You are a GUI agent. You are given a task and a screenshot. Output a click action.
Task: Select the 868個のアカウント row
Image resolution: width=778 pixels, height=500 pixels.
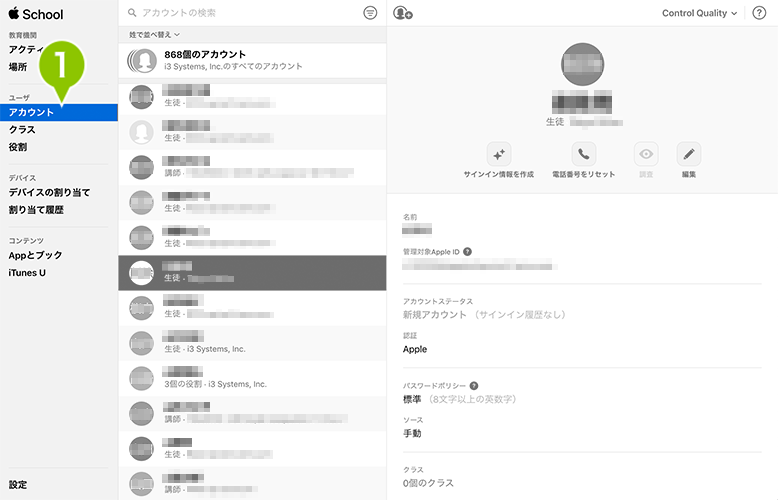pyautogui.click(x=252, y=61)
